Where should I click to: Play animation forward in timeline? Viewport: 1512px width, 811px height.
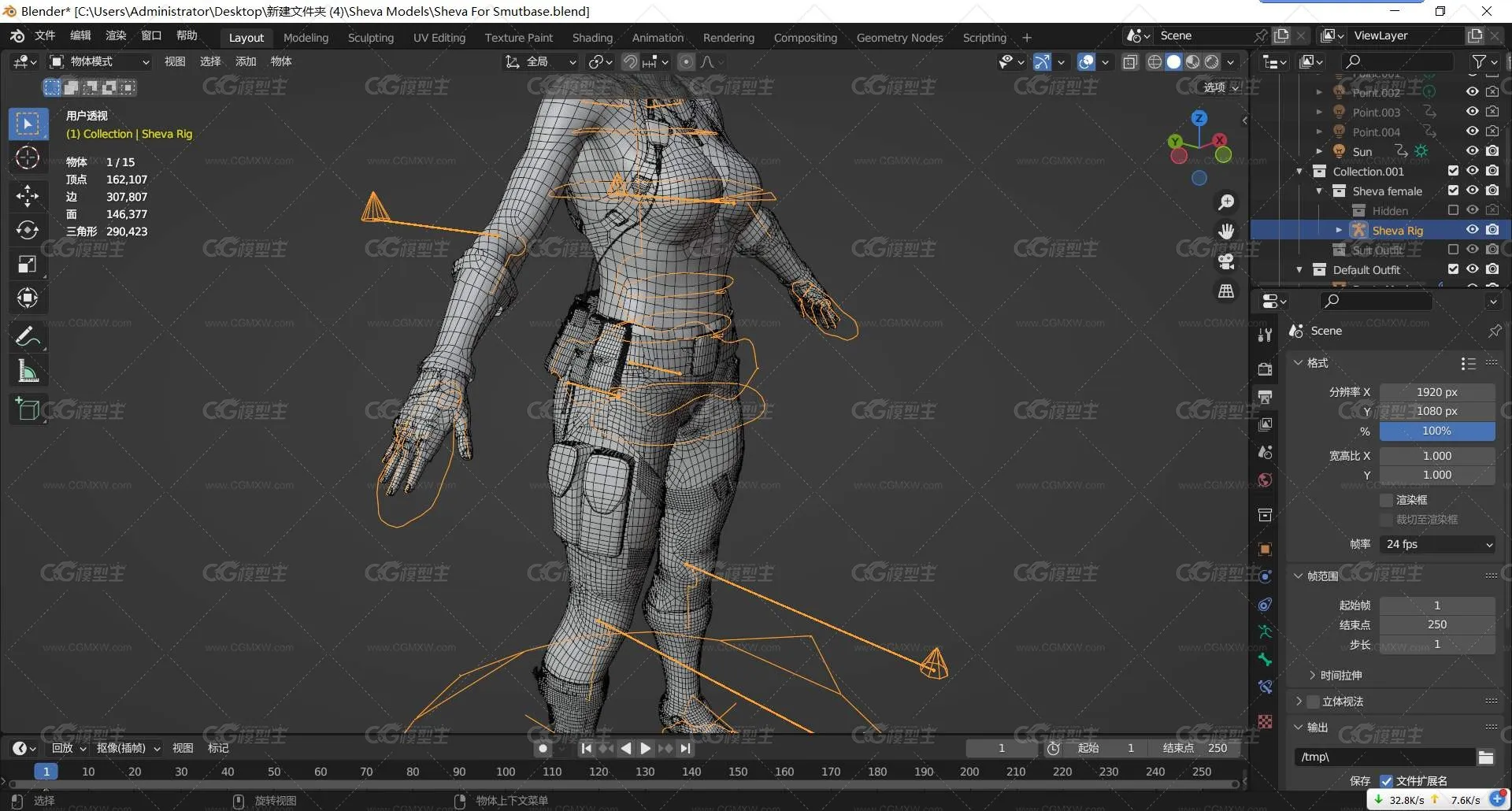pos(645,748)
